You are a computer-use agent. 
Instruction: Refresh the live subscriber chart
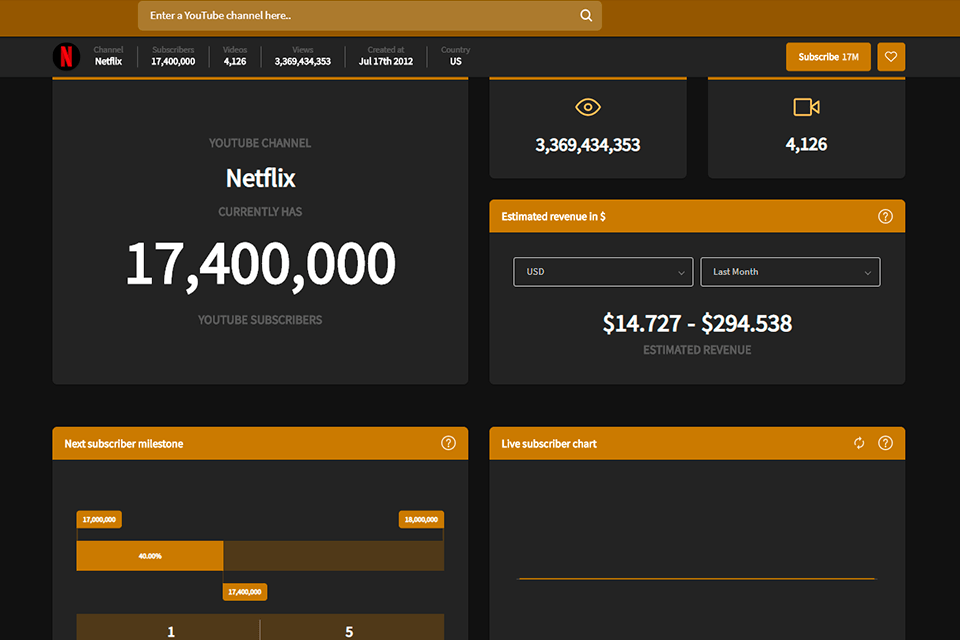(859, 443)
